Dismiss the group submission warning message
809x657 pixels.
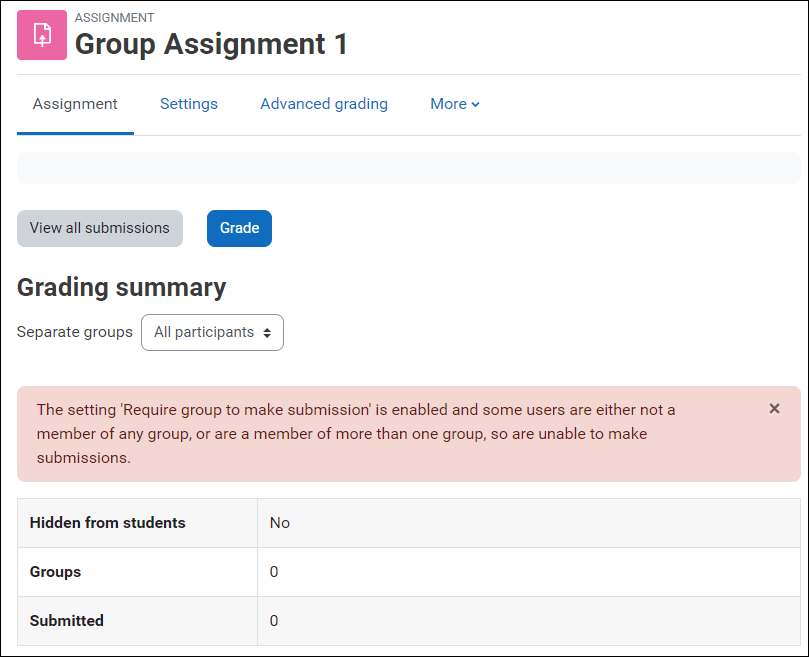(x=774, y=408)
